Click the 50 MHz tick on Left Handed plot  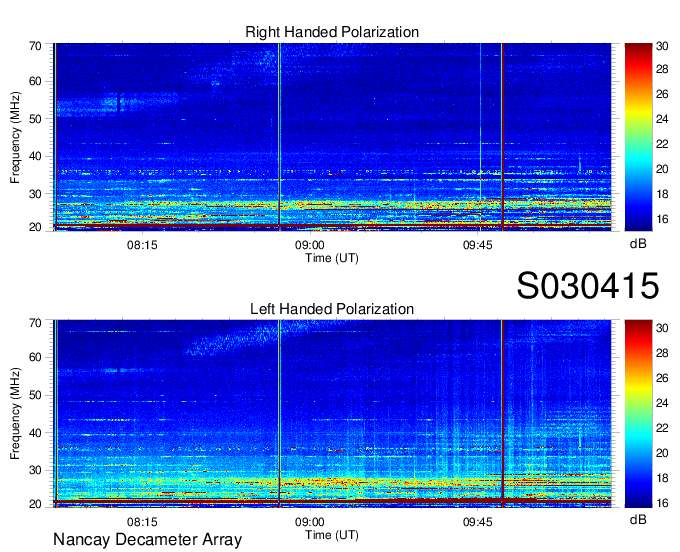coord(35,395)
